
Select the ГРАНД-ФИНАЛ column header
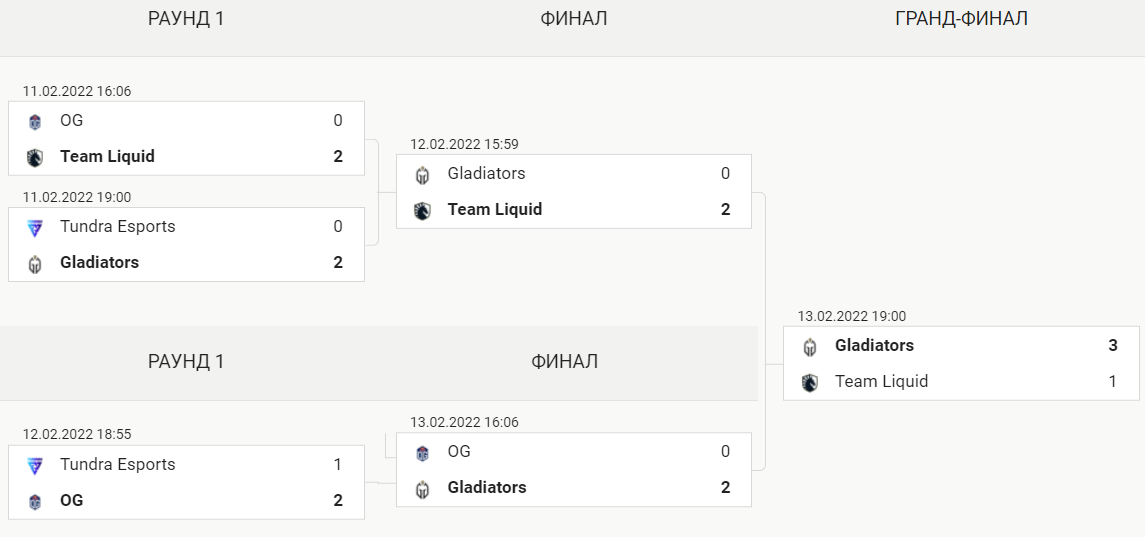point(961,19)
